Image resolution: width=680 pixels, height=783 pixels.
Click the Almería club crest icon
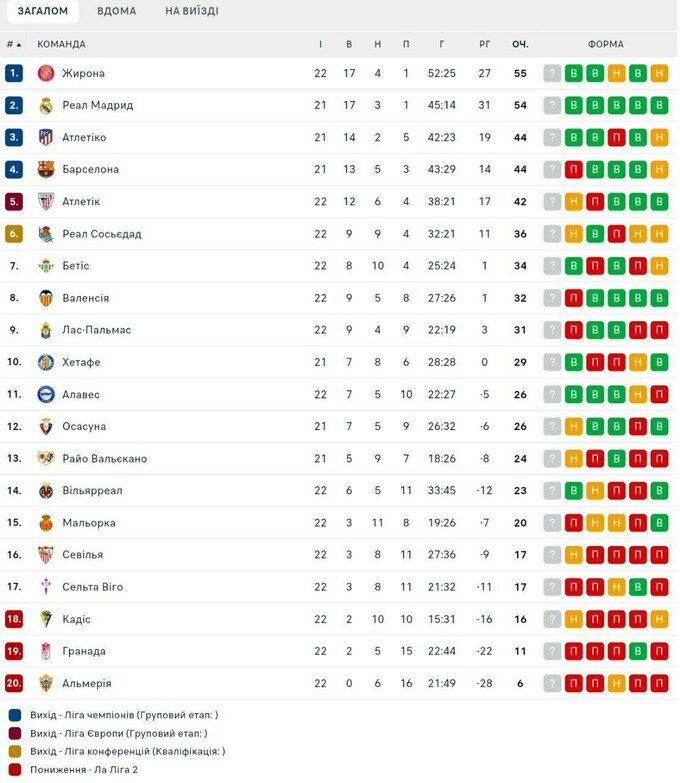click(x=45, y=684)
